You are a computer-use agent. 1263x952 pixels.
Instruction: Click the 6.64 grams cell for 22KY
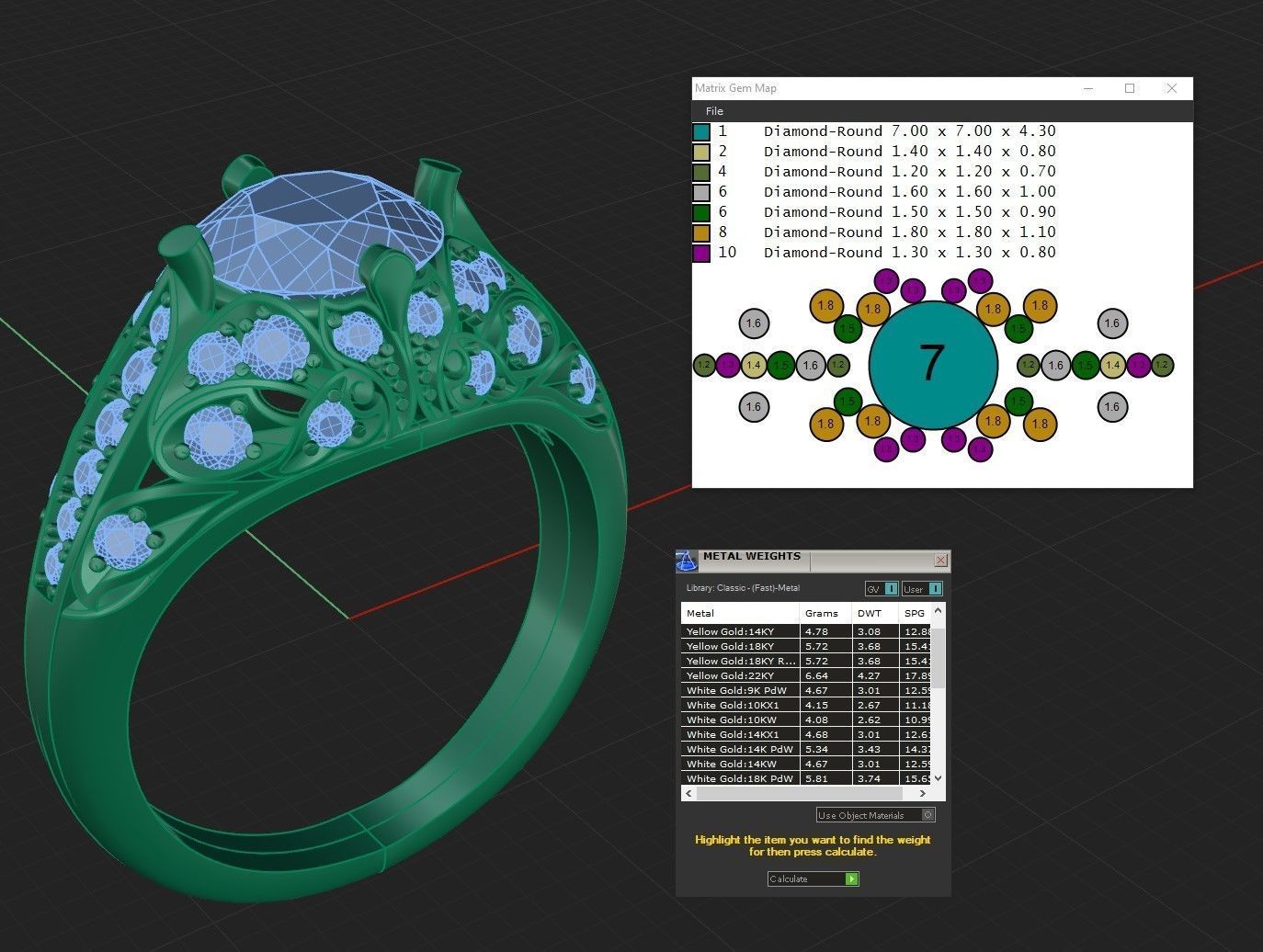coord(825,675)
